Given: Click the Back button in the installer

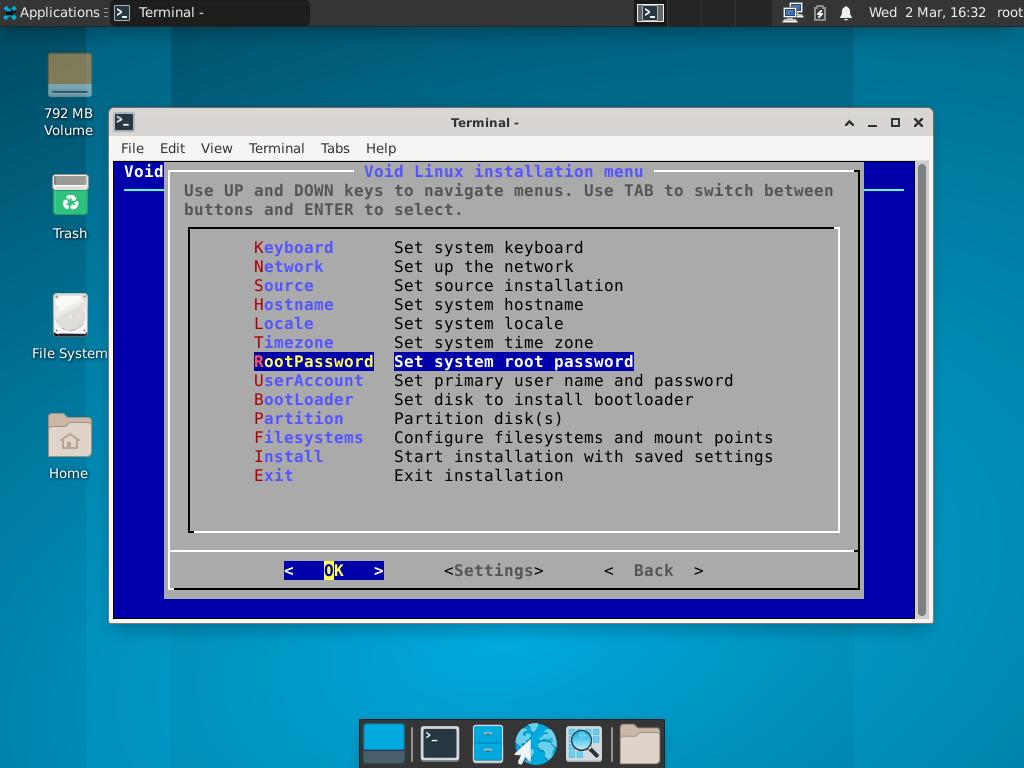Looking at the screenshot, I should [x=654, y=570].
